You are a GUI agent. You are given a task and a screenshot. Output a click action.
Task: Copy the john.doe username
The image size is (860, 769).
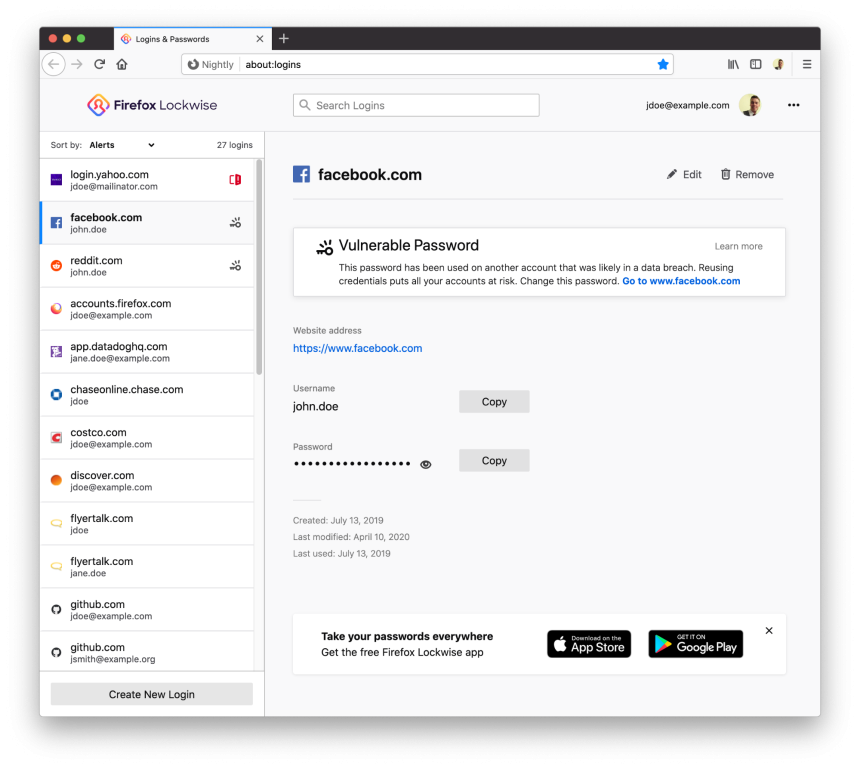click(494, 402)
